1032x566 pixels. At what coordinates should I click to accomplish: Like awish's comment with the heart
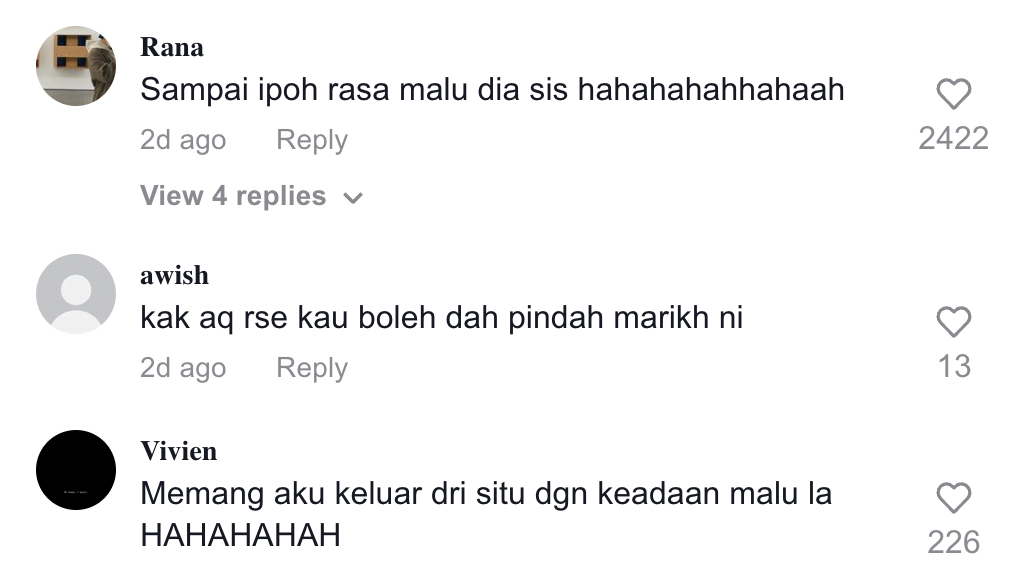coord(954,322)
